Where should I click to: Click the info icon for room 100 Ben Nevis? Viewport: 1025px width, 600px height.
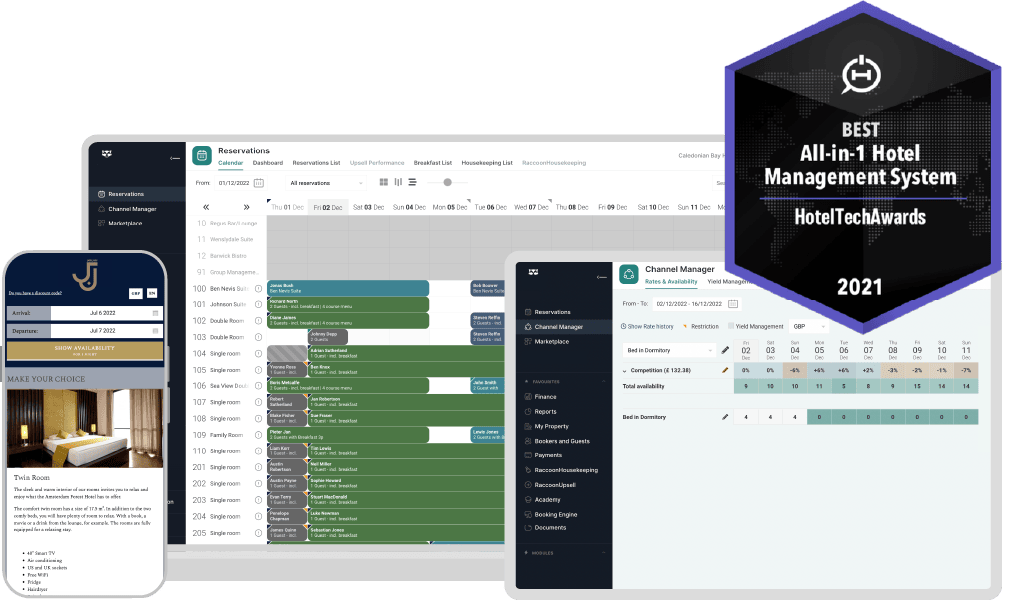(x=259, y=288)
